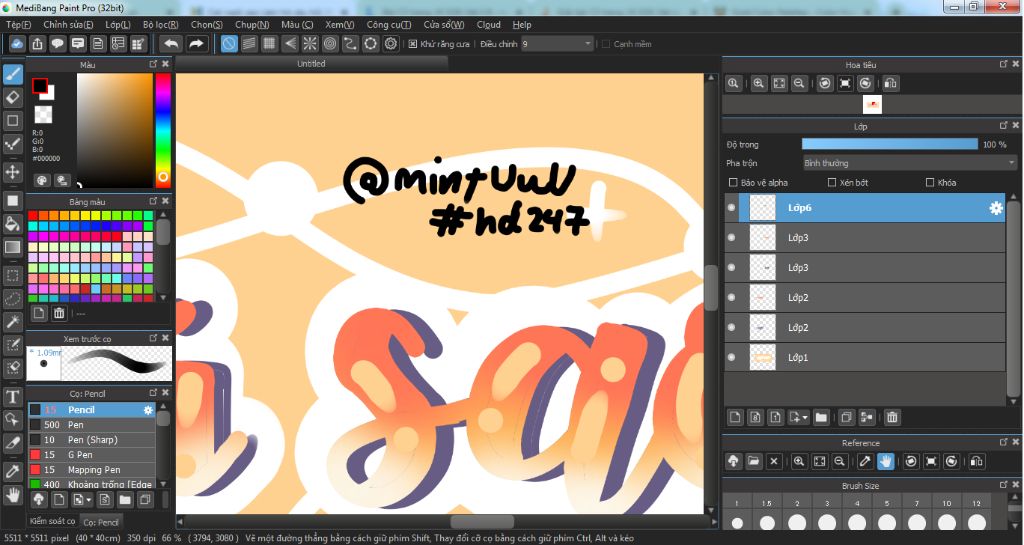Select the G Pen brush

(x=91, y=454)
